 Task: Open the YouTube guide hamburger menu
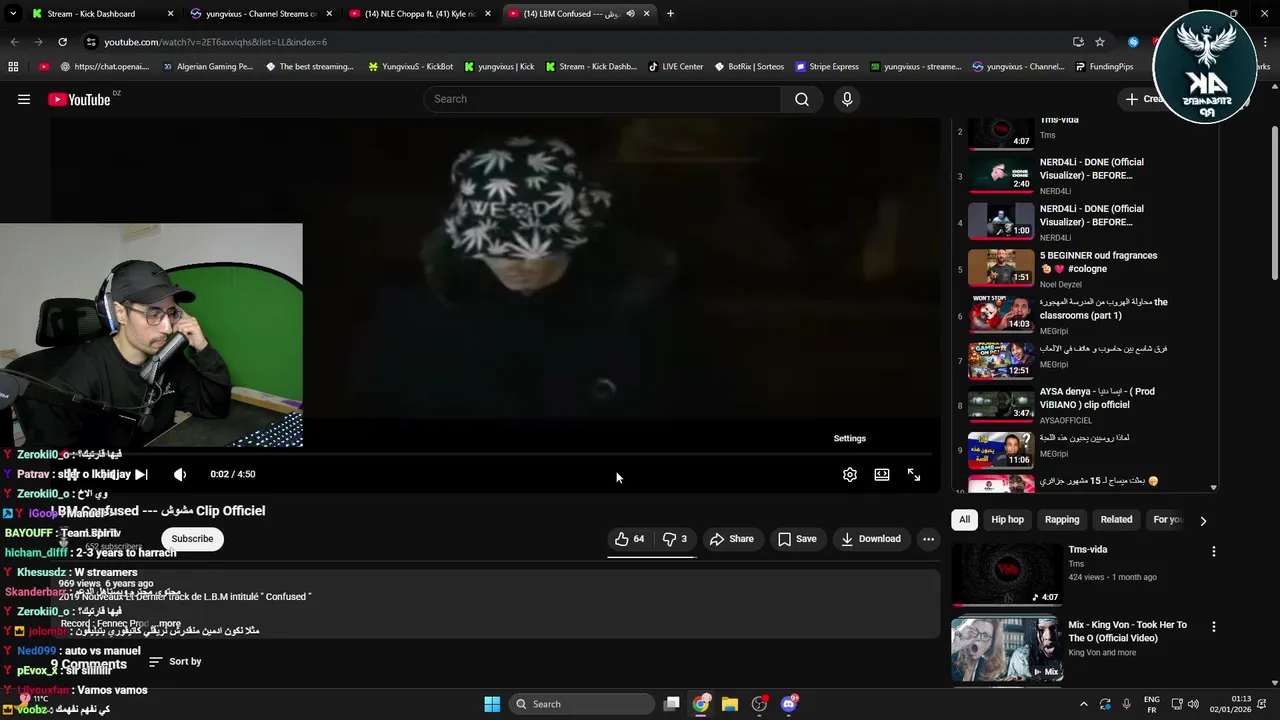[24, 99]
